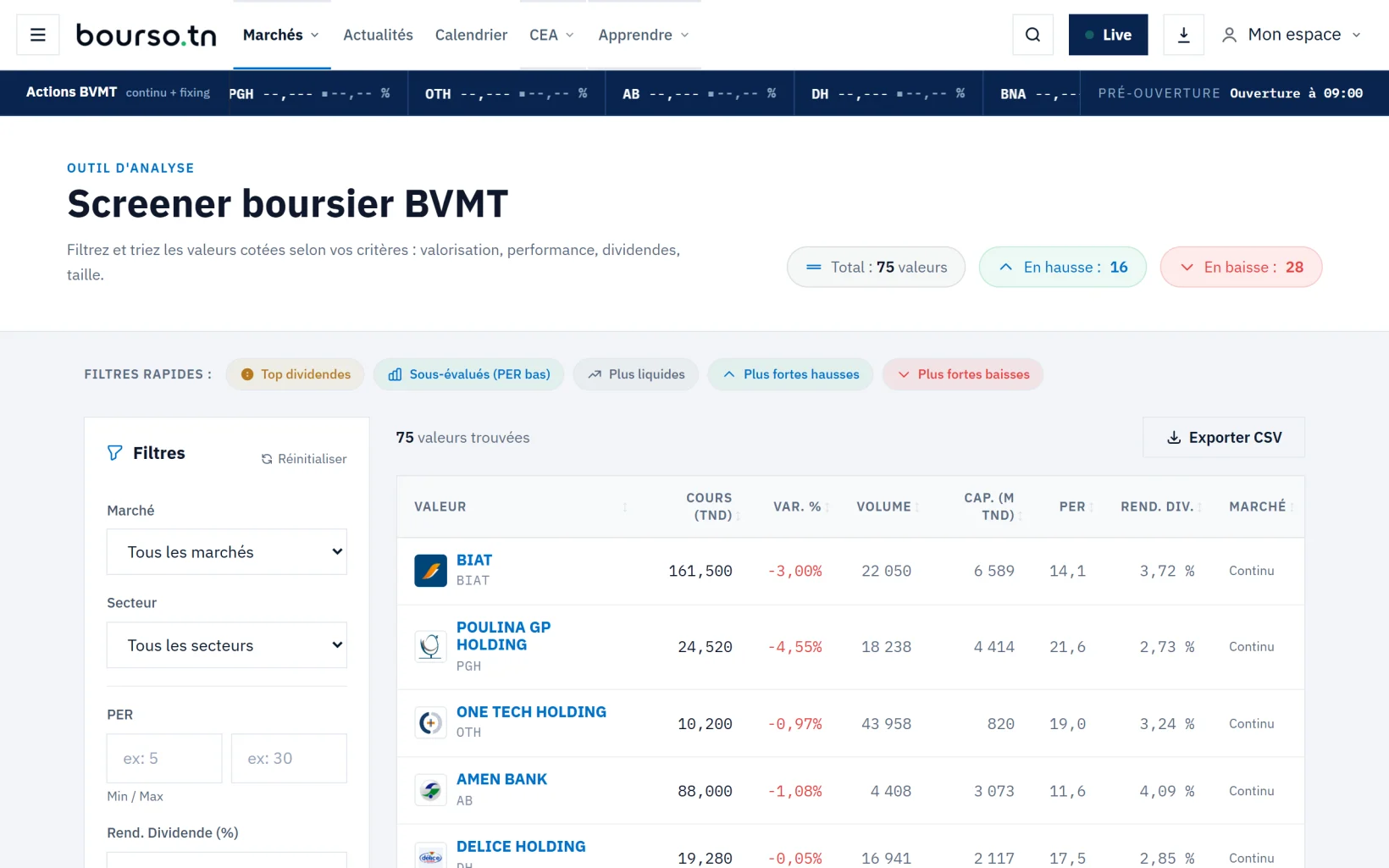Go to Calendrier page
1389x868 pixels.
click(x=471, y=35)
